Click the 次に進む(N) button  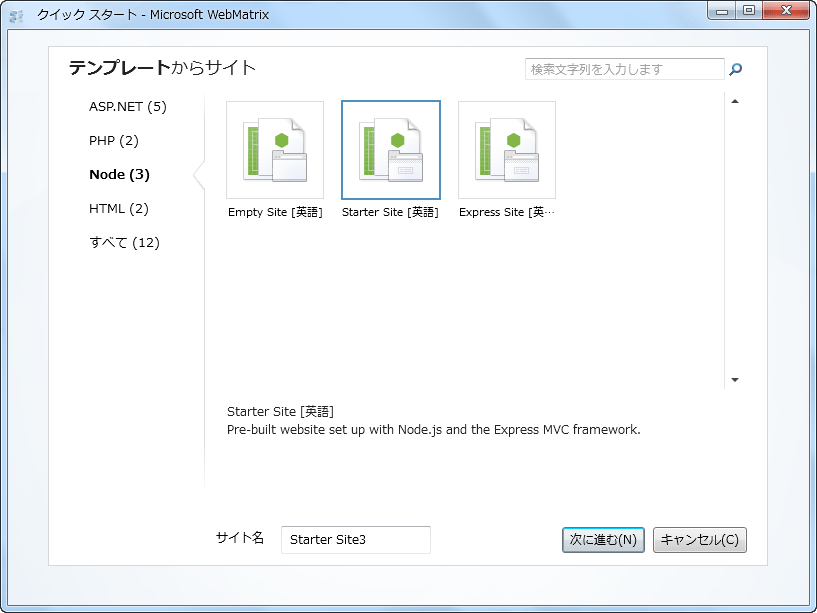603,540
